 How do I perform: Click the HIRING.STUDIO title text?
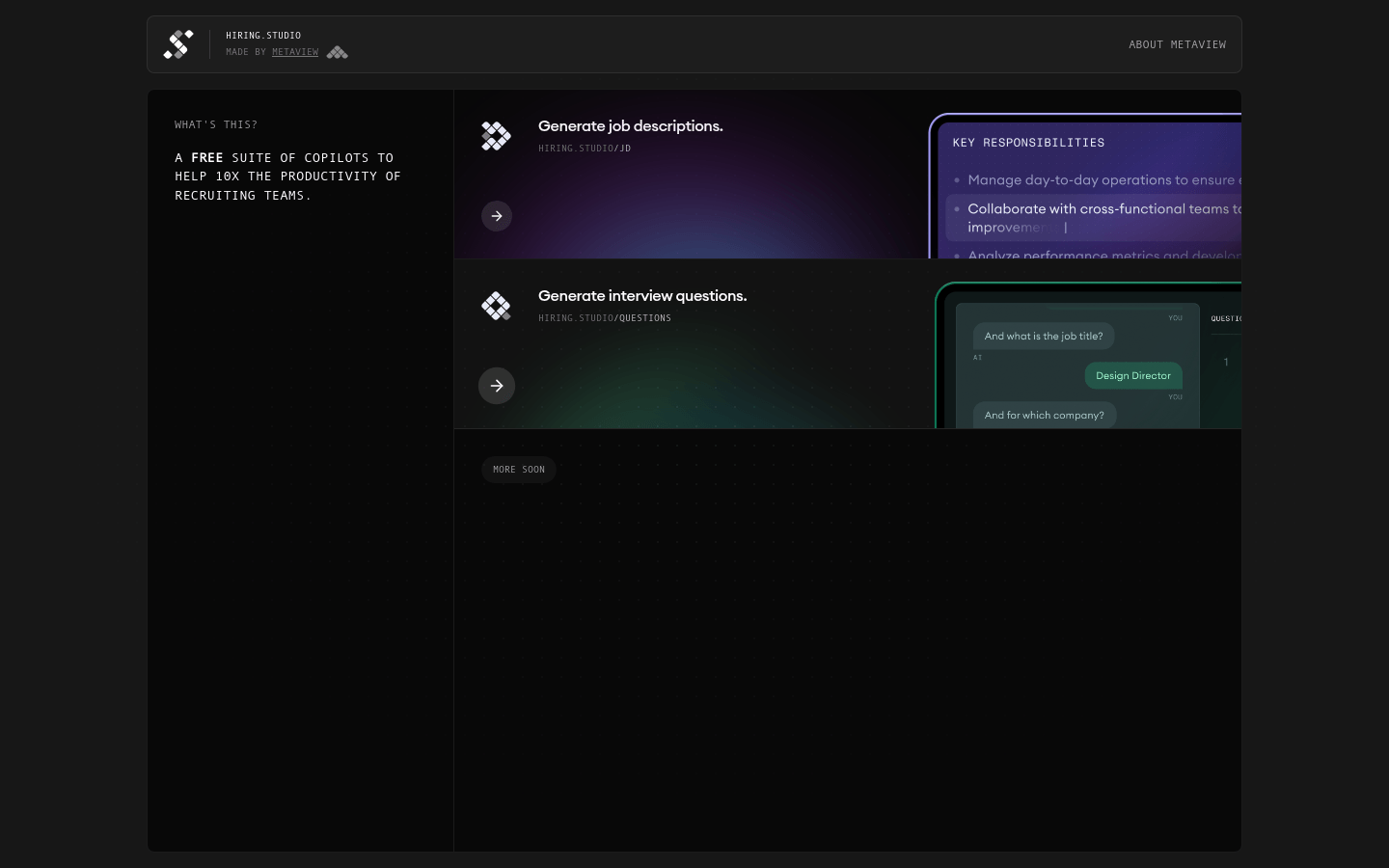coord(263,36)
